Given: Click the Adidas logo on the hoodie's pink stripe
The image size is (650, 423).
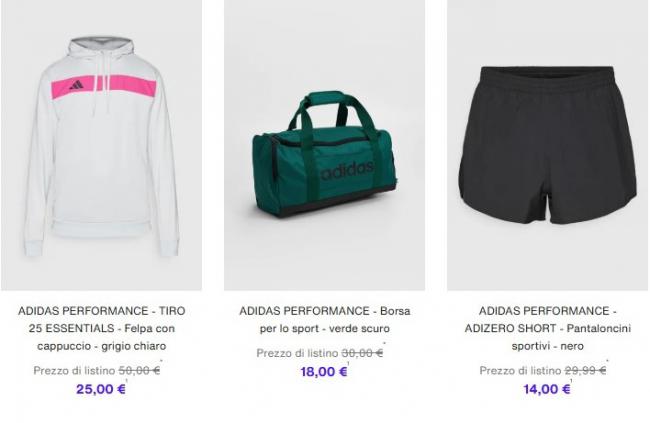Looking at the screenshot, I should (x=76, y=85).
